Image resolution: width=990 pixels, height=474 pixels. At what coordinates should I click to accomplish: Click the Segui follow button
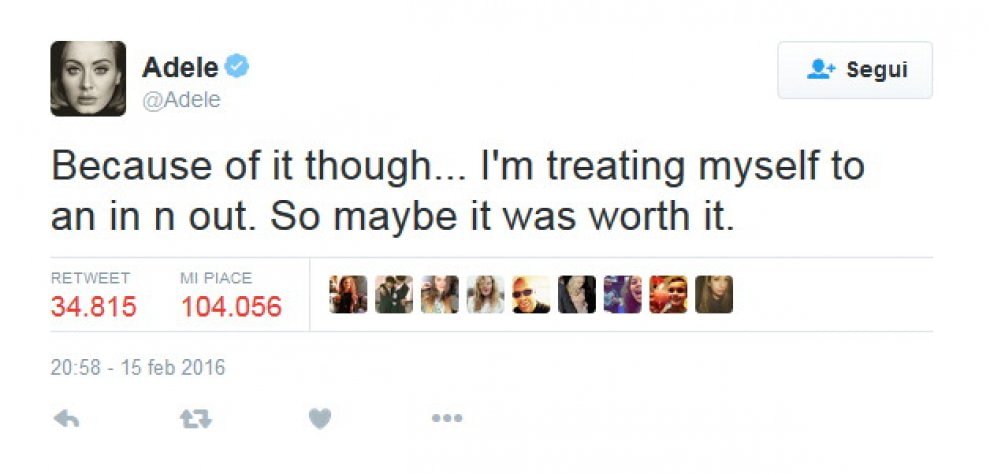click(855, 70)
